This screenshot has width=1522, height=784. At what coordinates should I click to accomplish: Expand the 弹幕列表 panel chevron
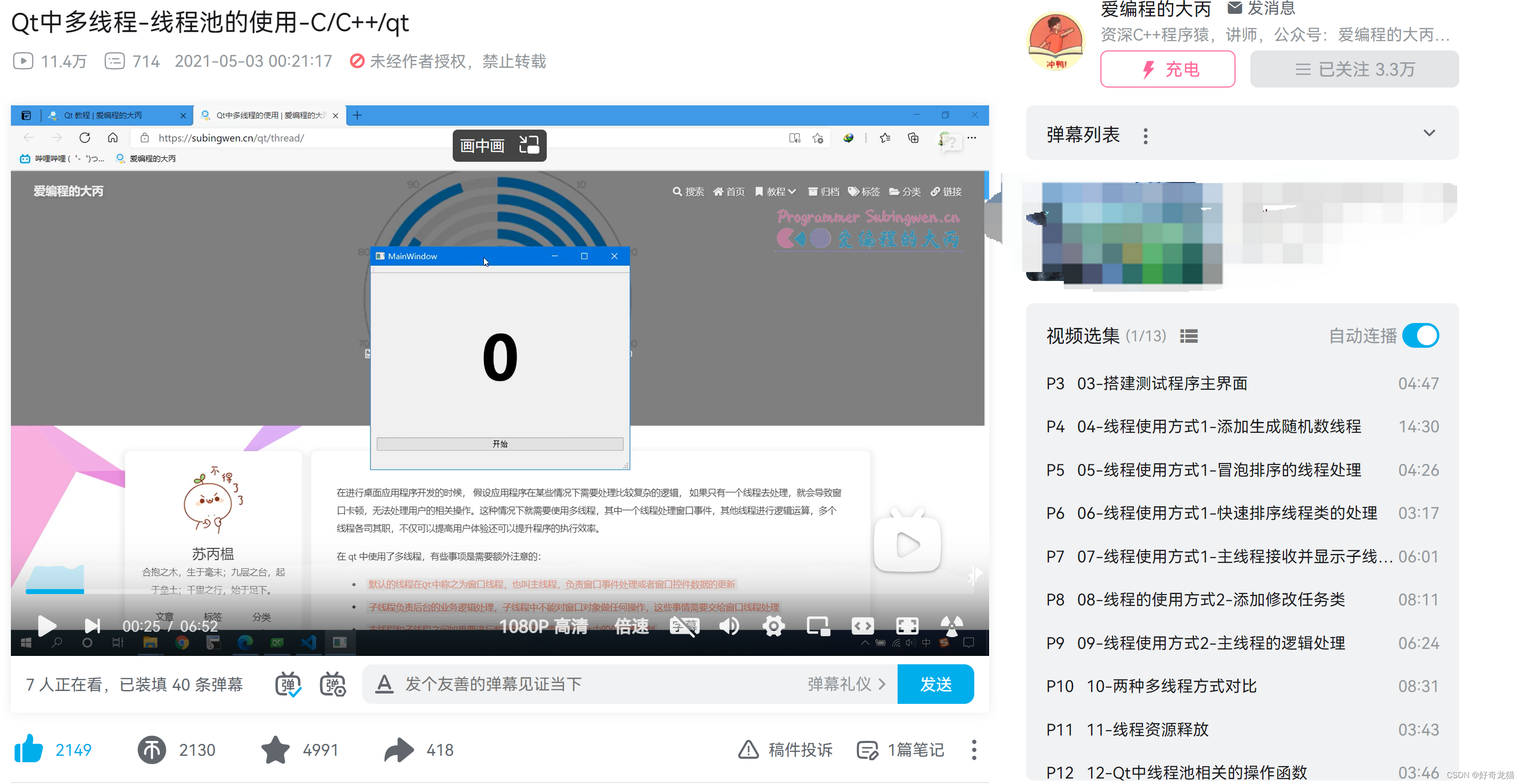(x=1428, y=134)
